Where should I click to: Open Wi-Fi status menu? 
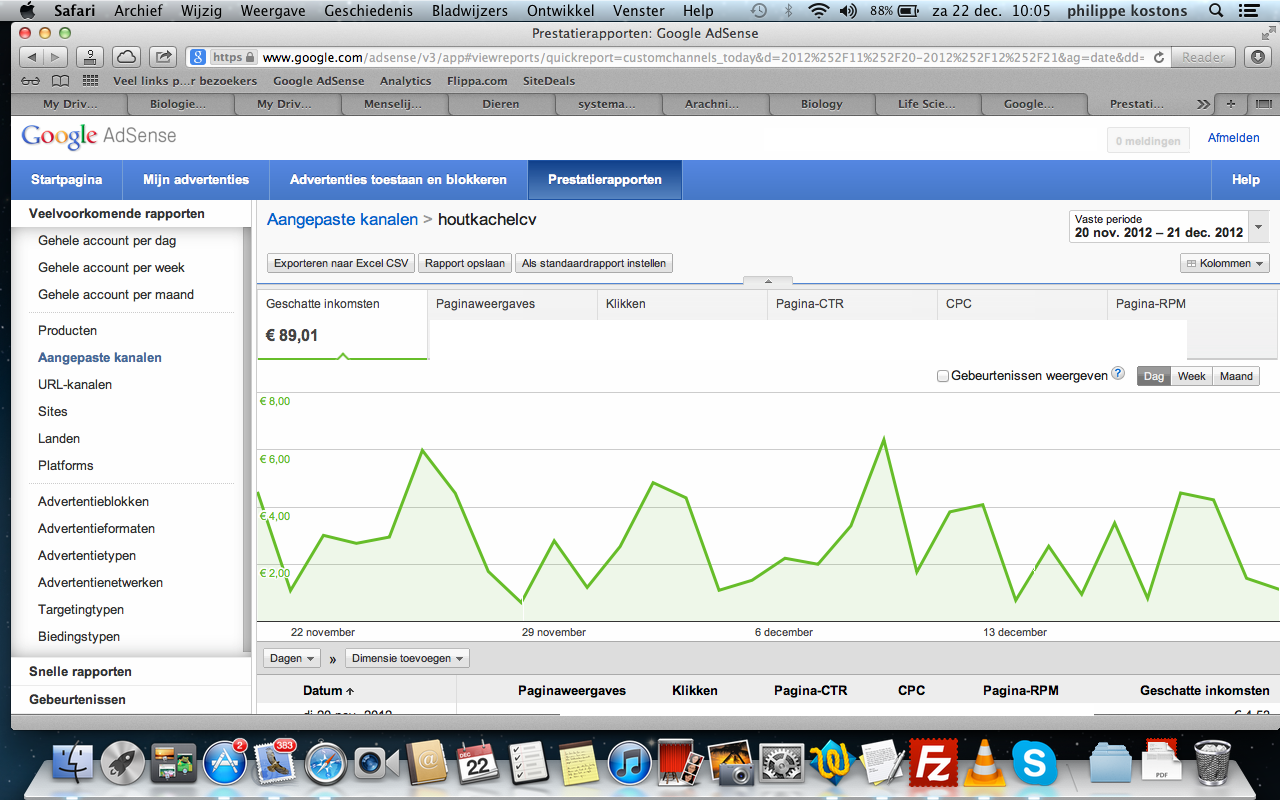[x=819, y=11]
